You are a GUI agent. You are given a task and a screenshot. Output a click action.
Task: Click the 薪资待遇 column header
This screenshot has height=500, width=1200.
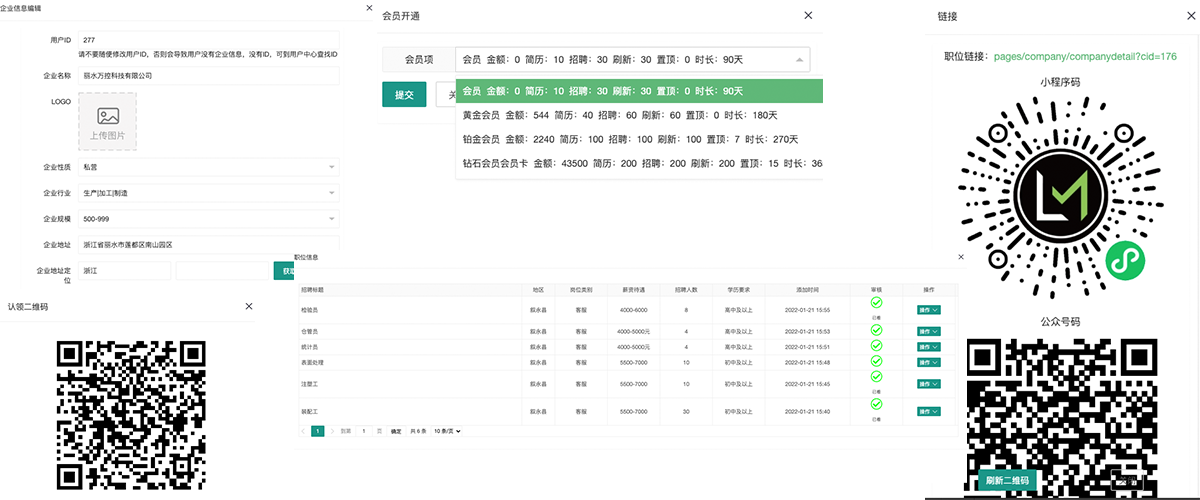pos(634,290)
